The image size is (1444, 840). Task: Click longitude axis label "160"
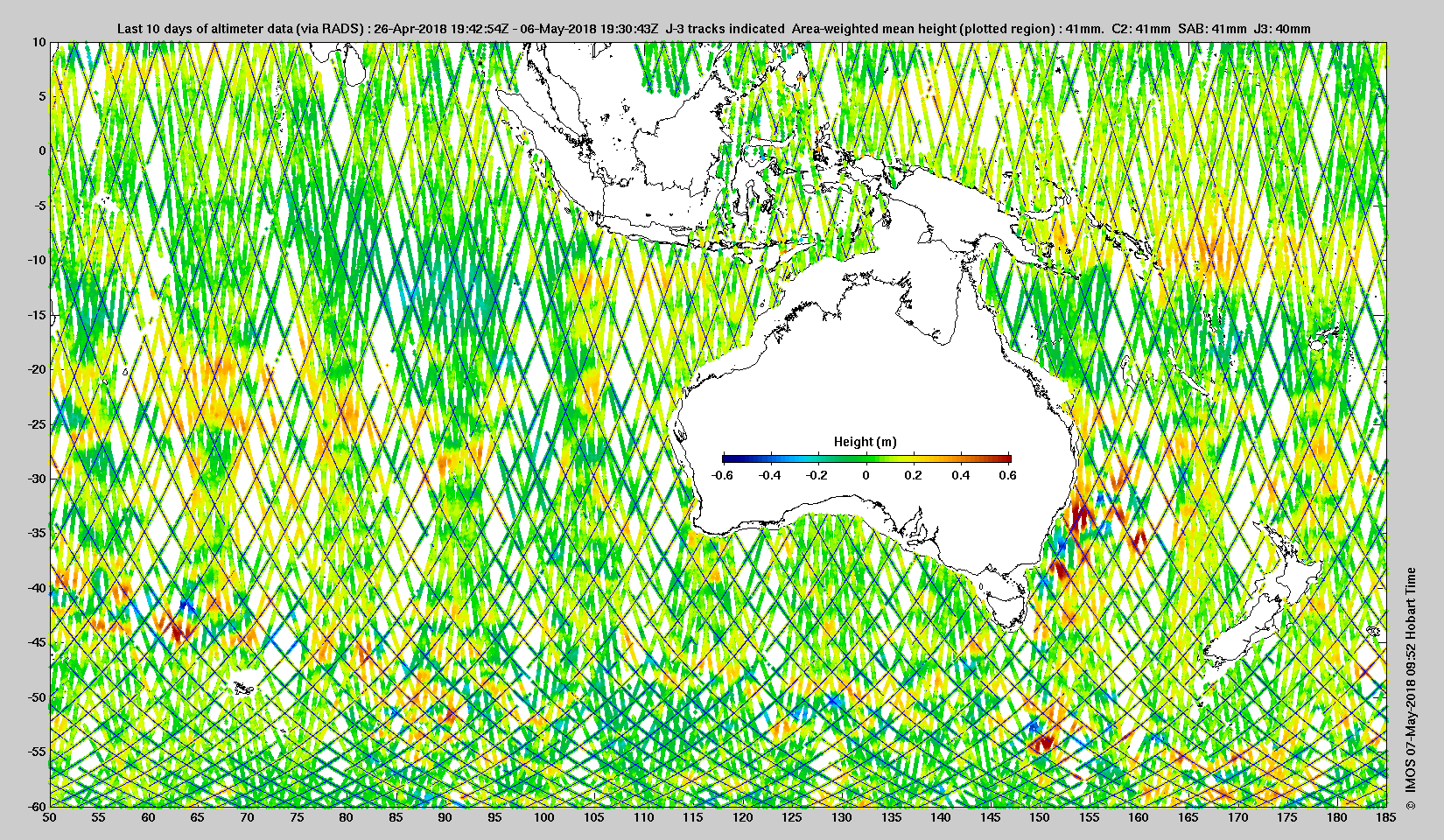[1139, 817]
